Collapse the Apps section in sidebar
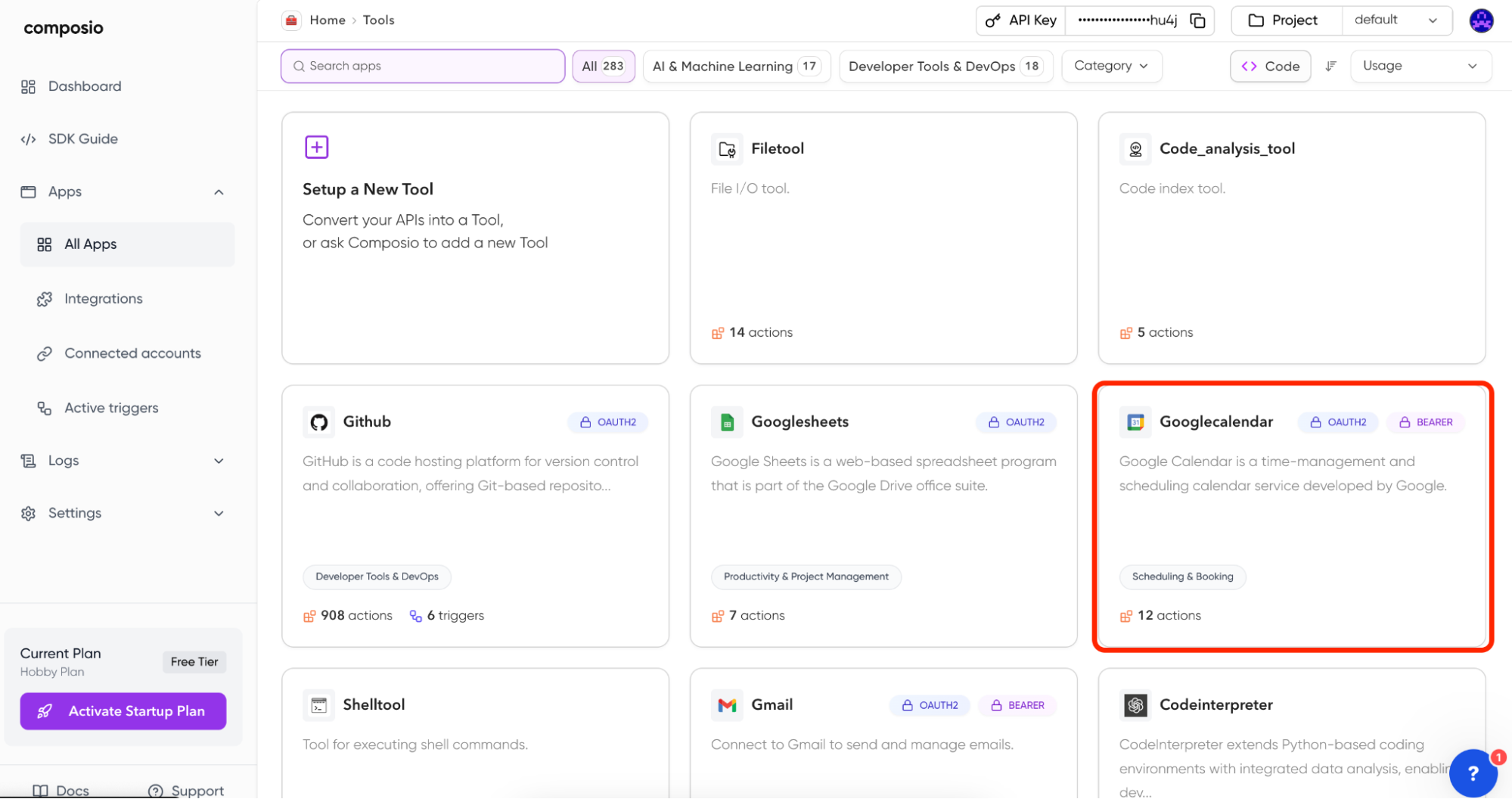Screen dimensions: 1512x799 [x=219, y=191]
